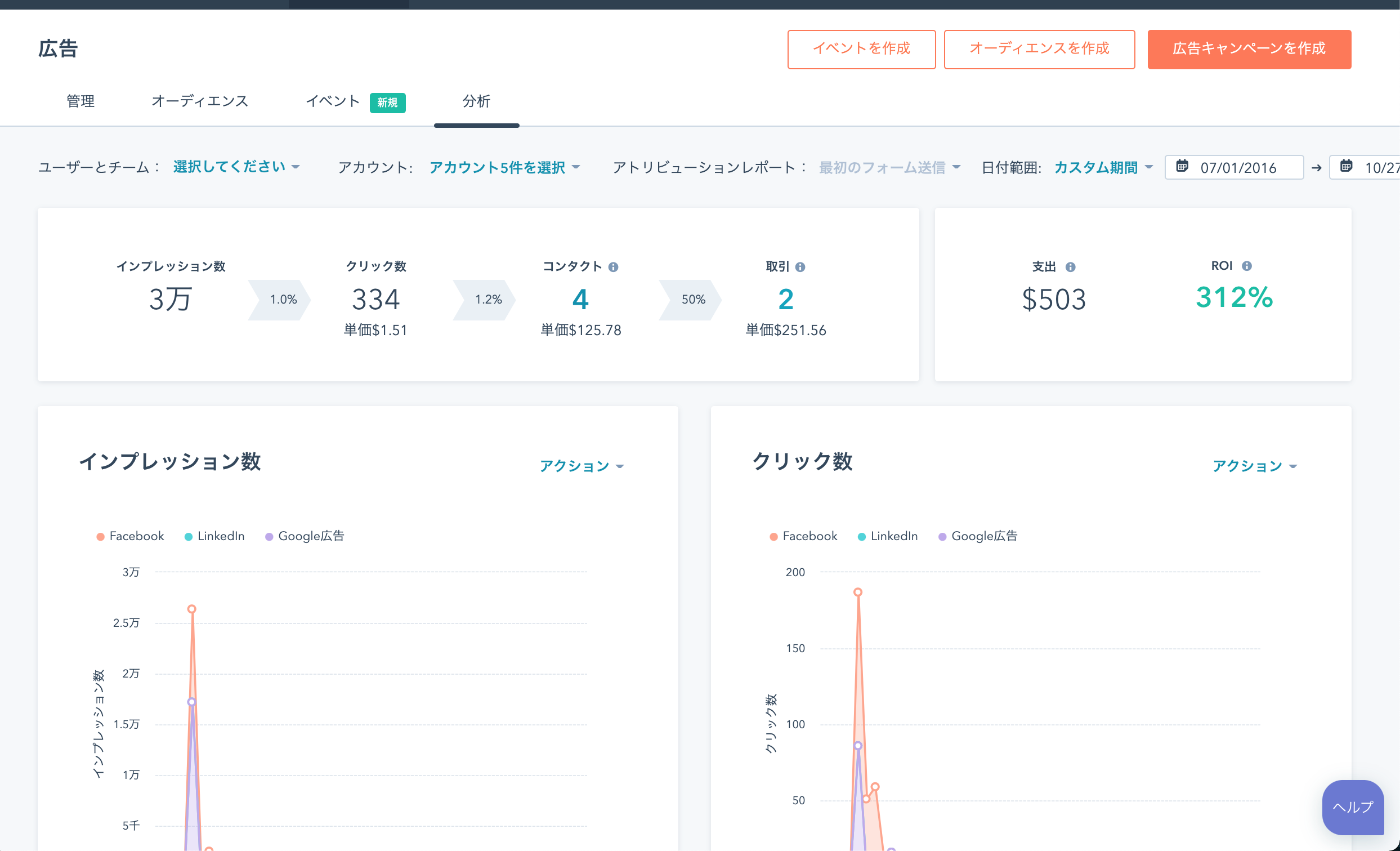Expand アクション menu on クリック数 chart
The image size is (1400, 851).
1255,466
